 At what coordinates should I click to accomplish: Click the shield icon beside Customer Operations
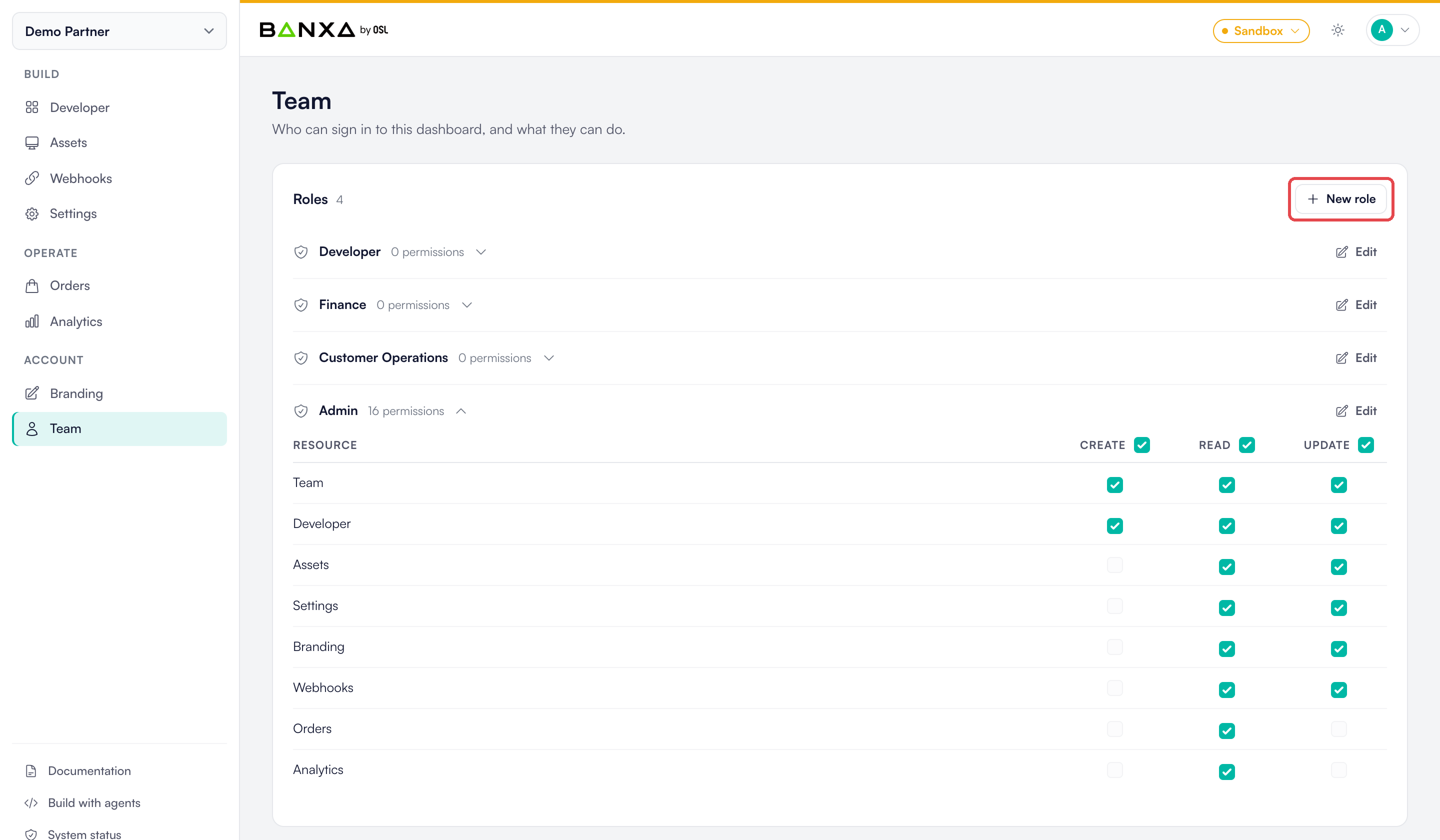301,358
